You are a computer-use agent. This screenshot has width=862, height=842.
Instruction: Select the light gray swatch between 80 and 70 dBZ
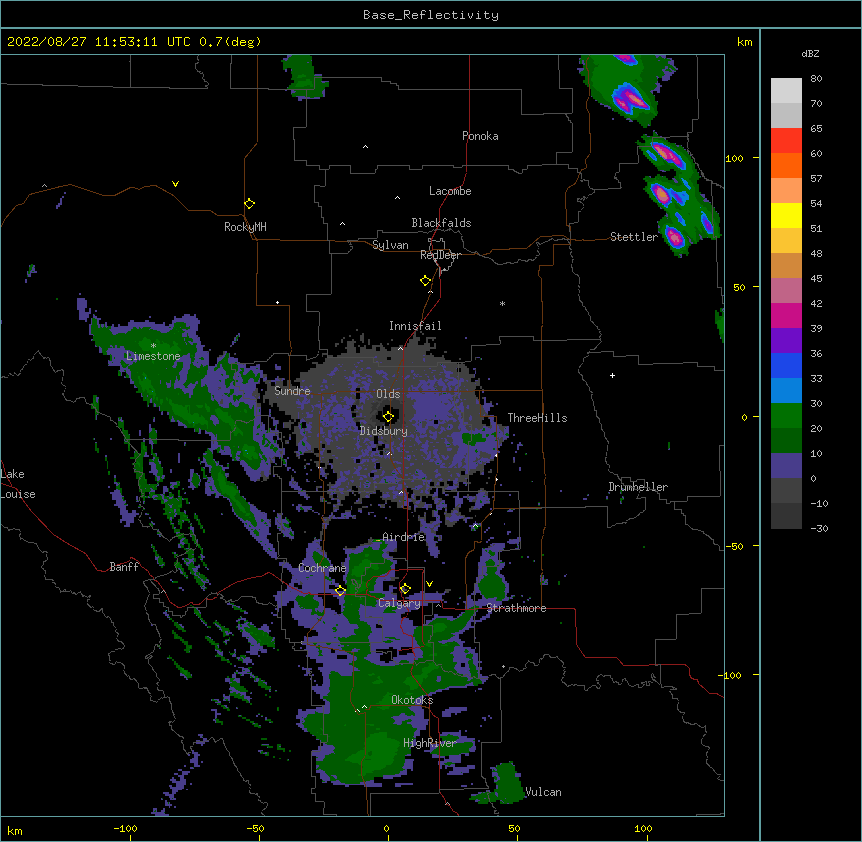pos(786,91)
